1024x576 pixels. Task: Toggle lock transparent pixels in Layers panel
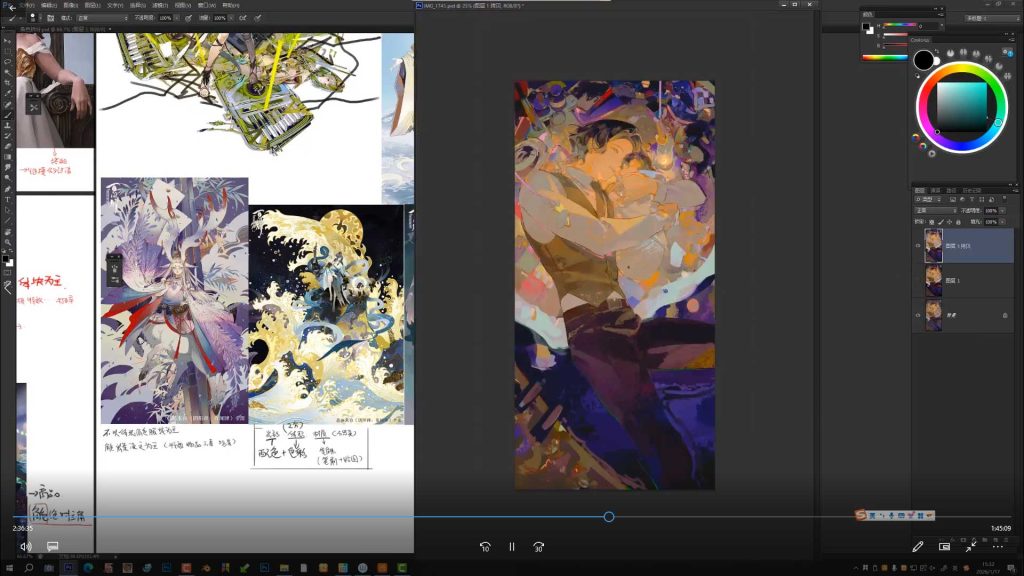tap(932, 222)
